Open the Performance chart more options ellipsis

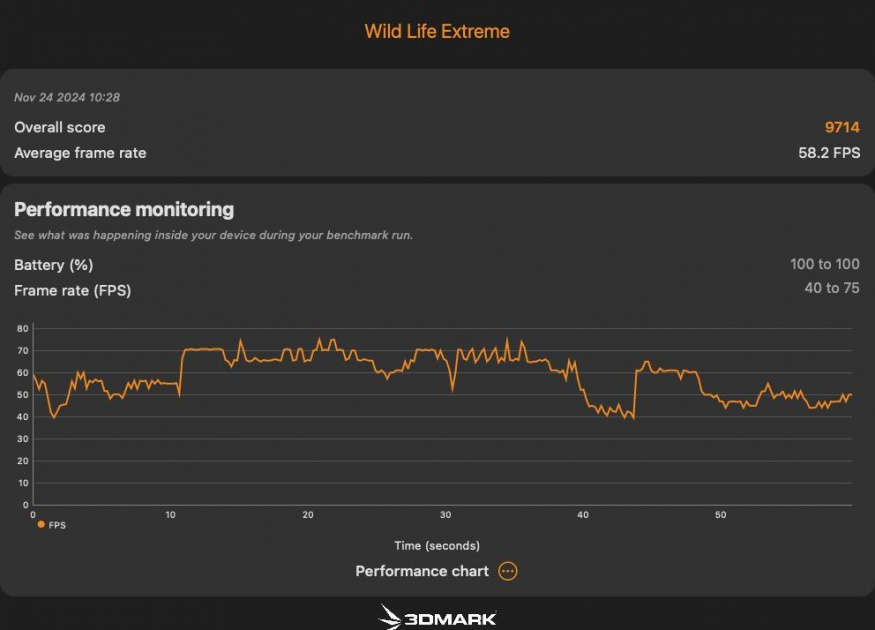508,571
